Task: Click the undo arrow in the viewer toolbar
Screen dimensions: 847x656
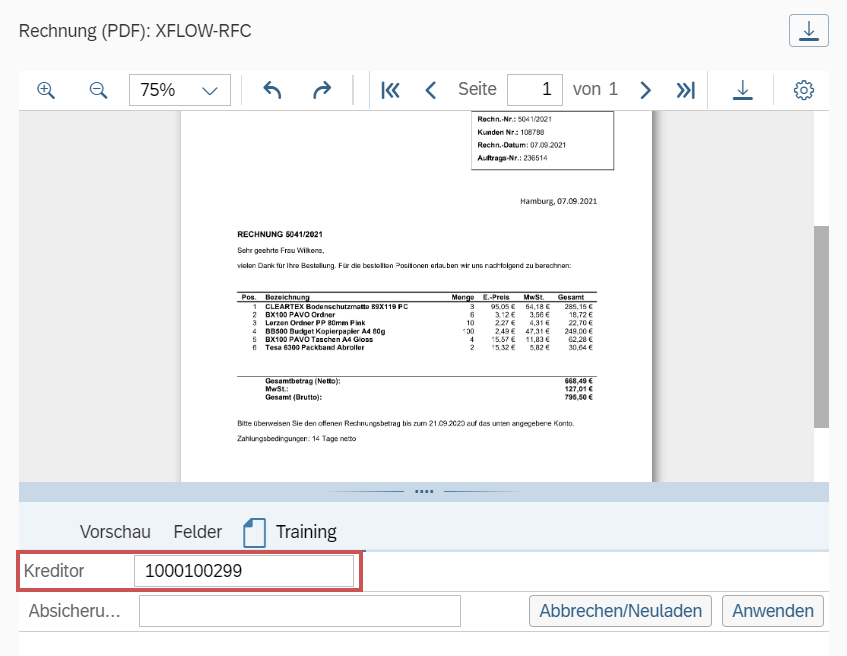Action: point(271,90)
